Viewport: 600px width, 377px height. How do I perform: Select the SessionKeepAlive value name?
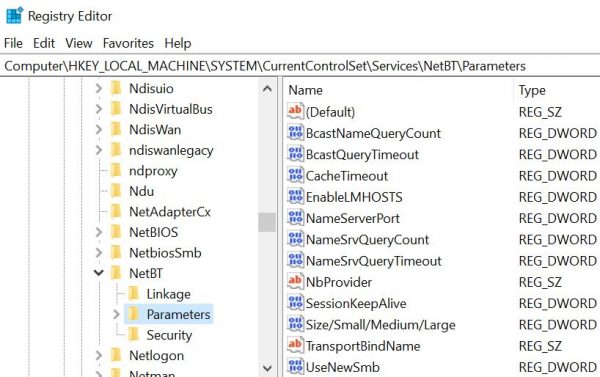tap(356, 303)
